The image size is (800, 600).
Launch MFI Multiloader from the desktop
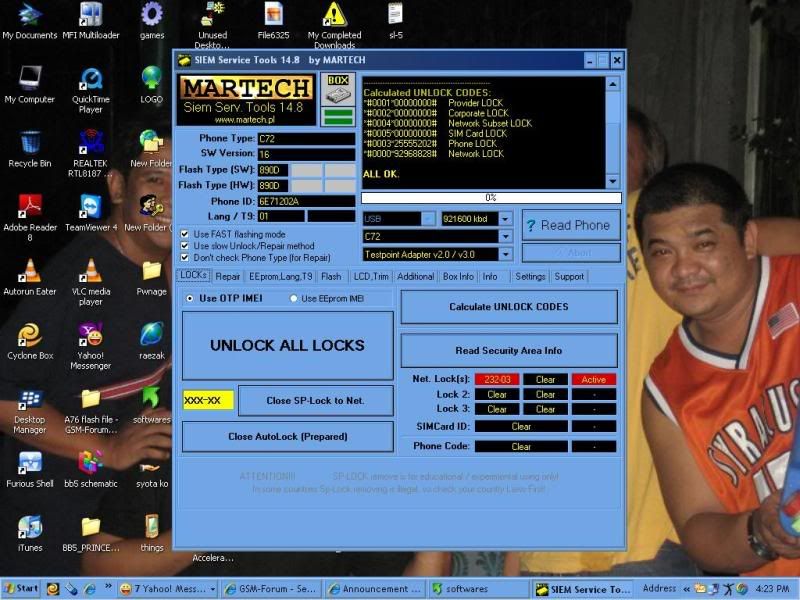click(x=91, y=21)
